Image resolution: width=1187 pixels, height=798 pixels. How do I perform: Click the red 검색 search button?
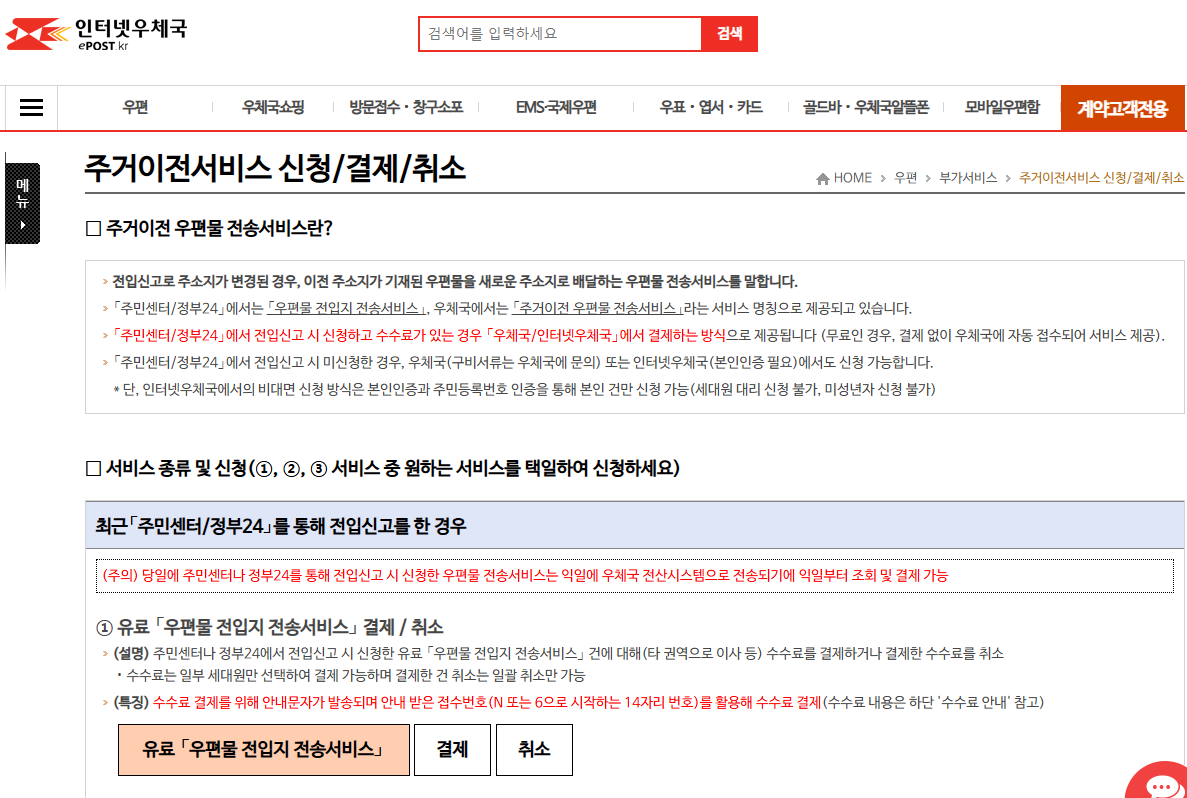pyautogui.click(x=729, y=33)
